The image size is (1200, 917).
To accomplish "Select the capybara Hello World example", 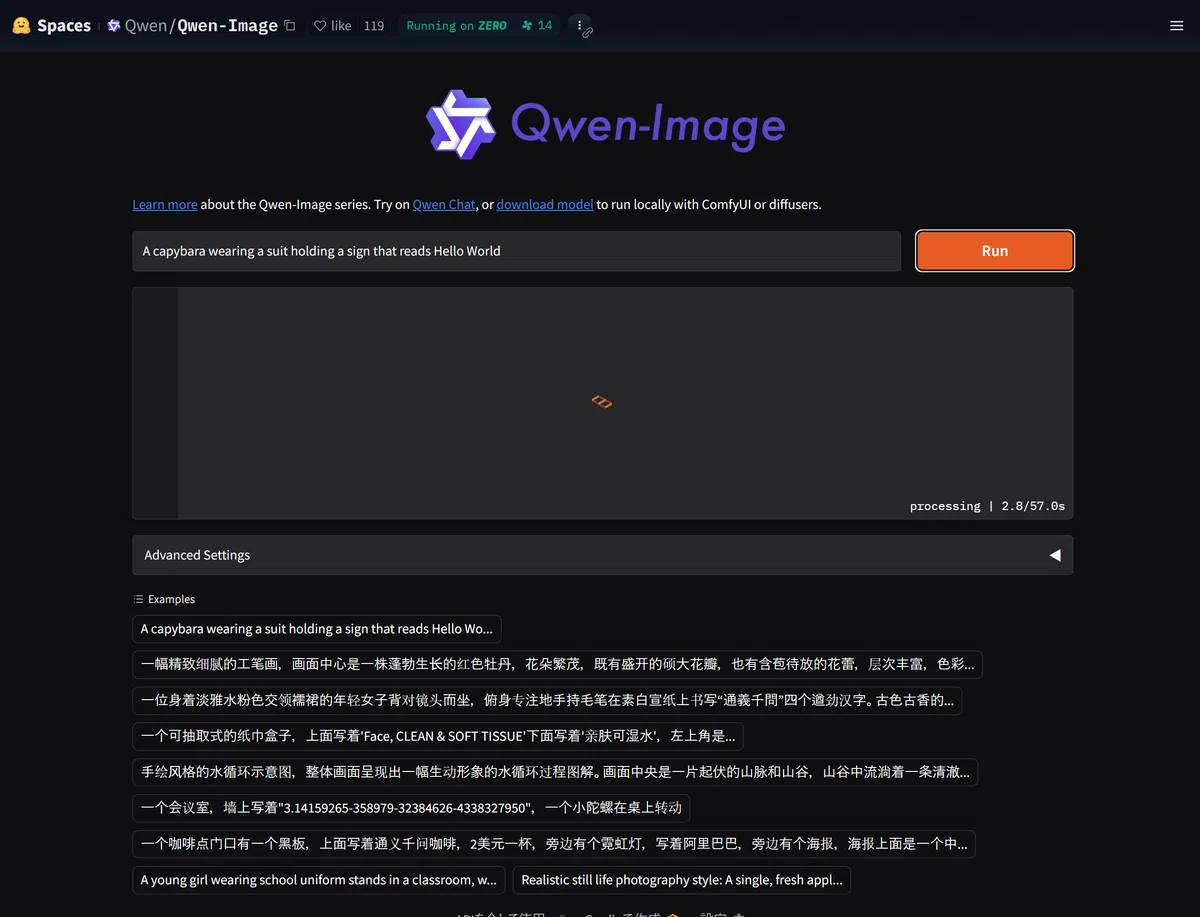I will point(317,629).
